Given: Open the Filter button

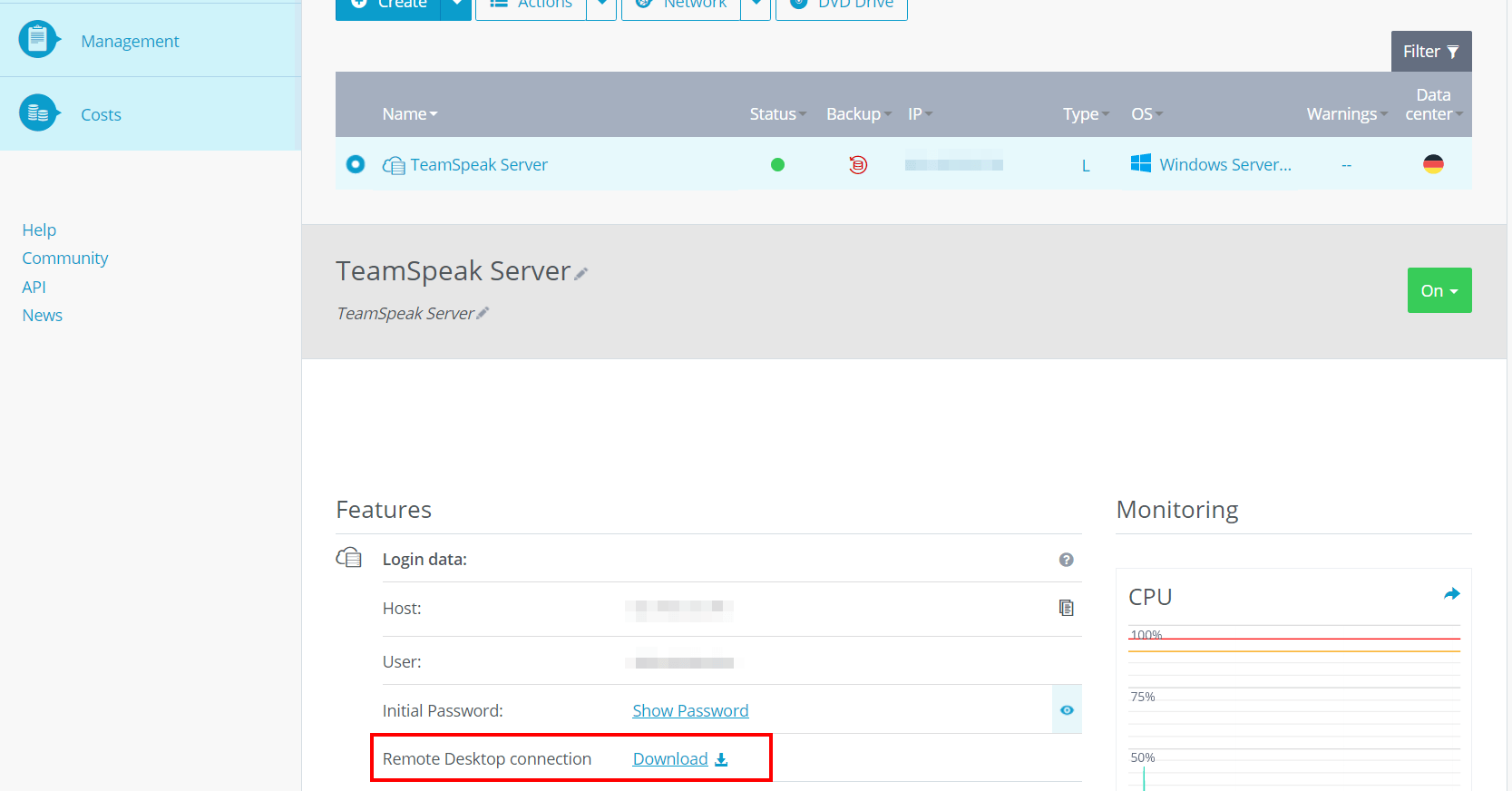Looking at the screenshot, I should [x=1431, y=52].
